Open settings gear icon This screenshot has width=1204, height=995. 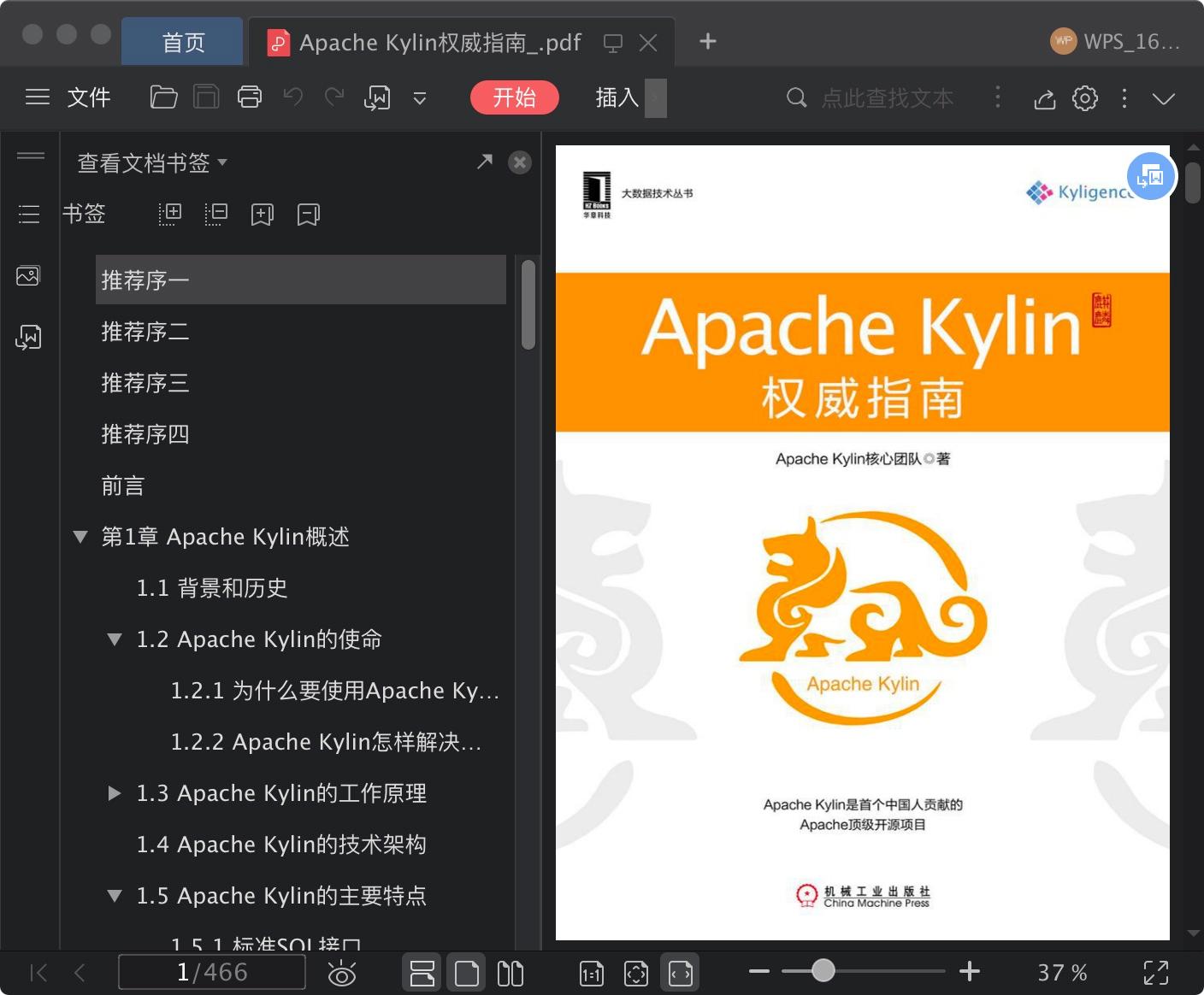(x=1085, y=98)
